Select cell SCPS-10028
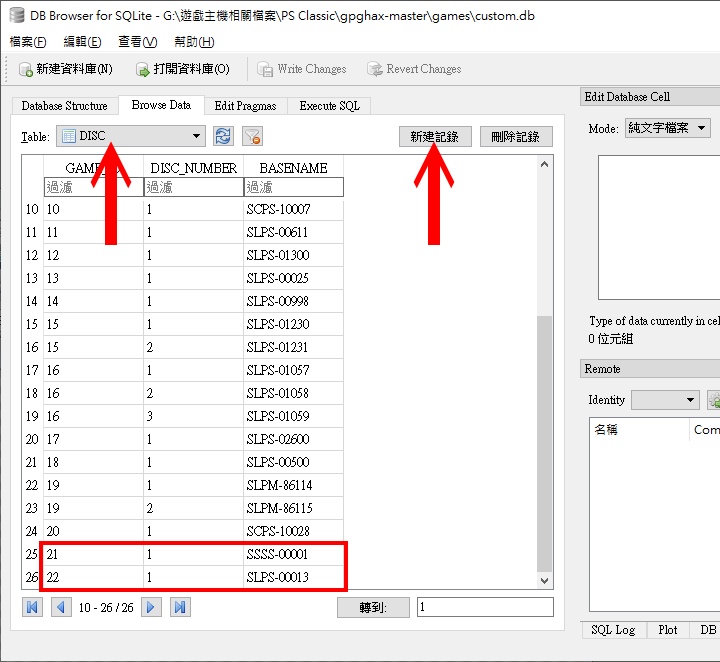 (x=293, y=531)
